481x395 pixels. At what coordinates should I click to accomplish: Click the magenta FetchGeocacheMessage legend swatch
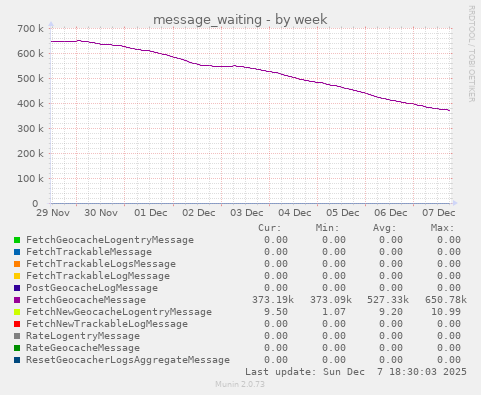(x=17, y=300)
